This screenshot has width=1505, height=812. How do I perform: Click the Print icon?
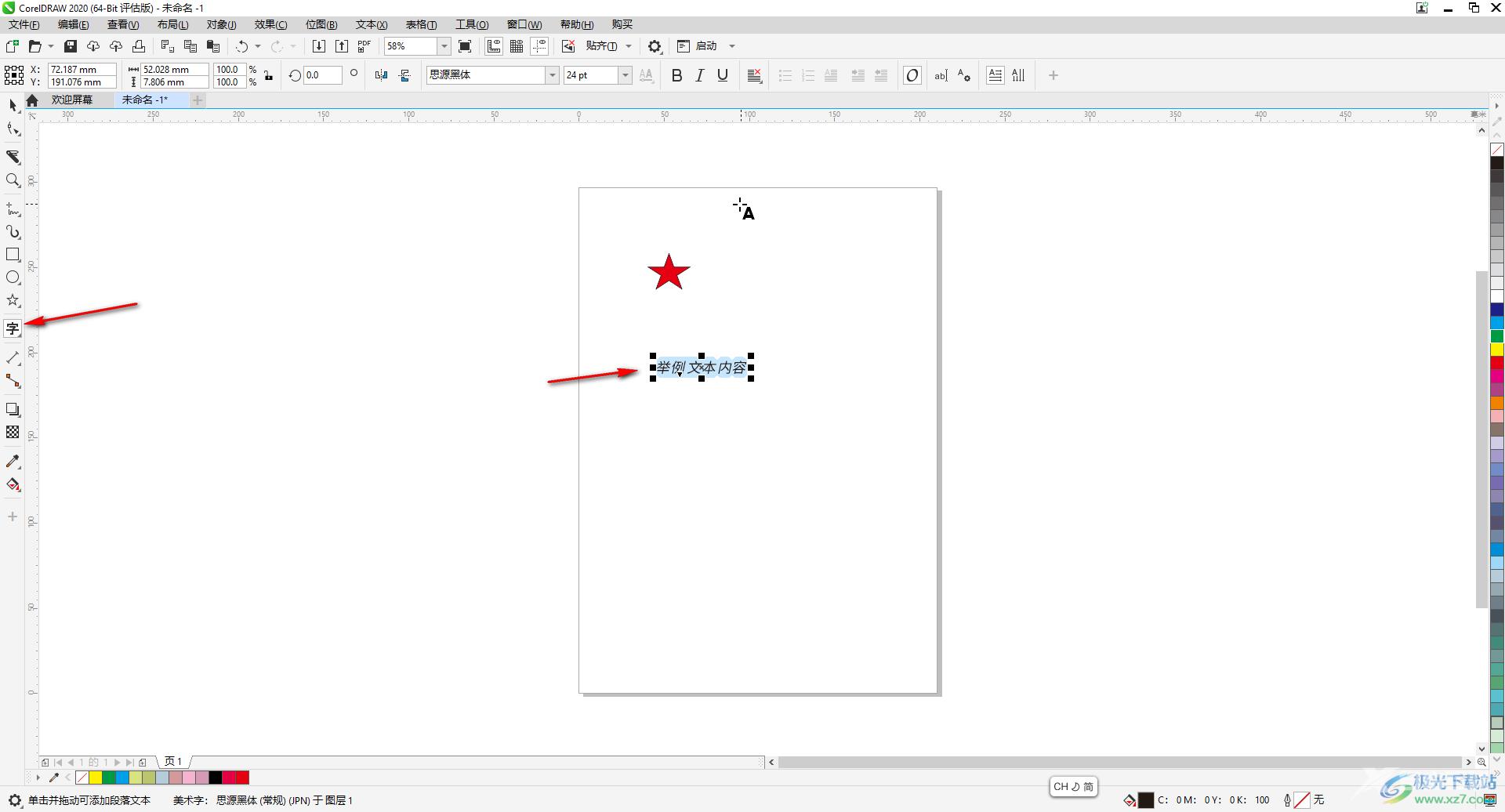tap(139, 46)
